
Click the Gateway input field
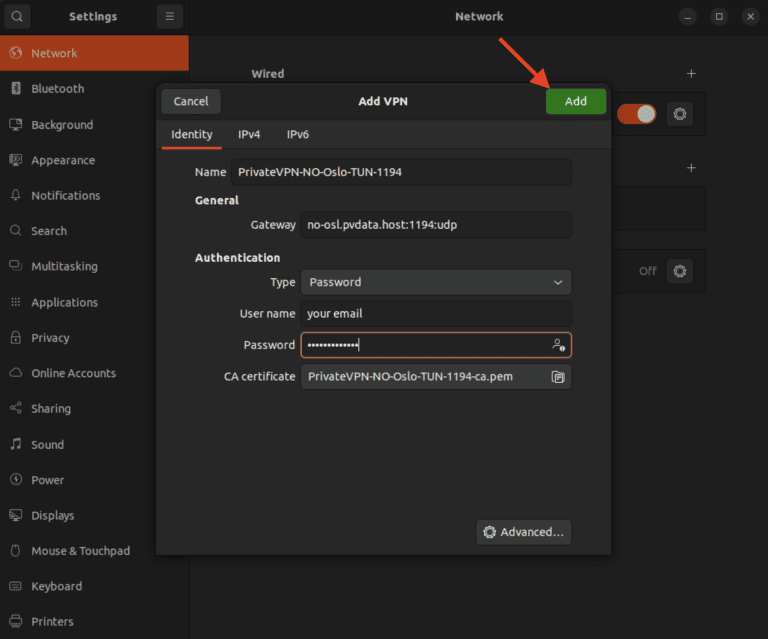pos(435,225)
